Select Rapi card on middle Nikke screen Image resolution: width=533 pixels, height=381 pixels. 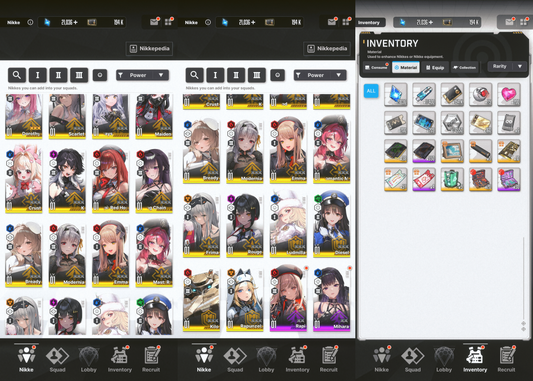coord(288,299)
